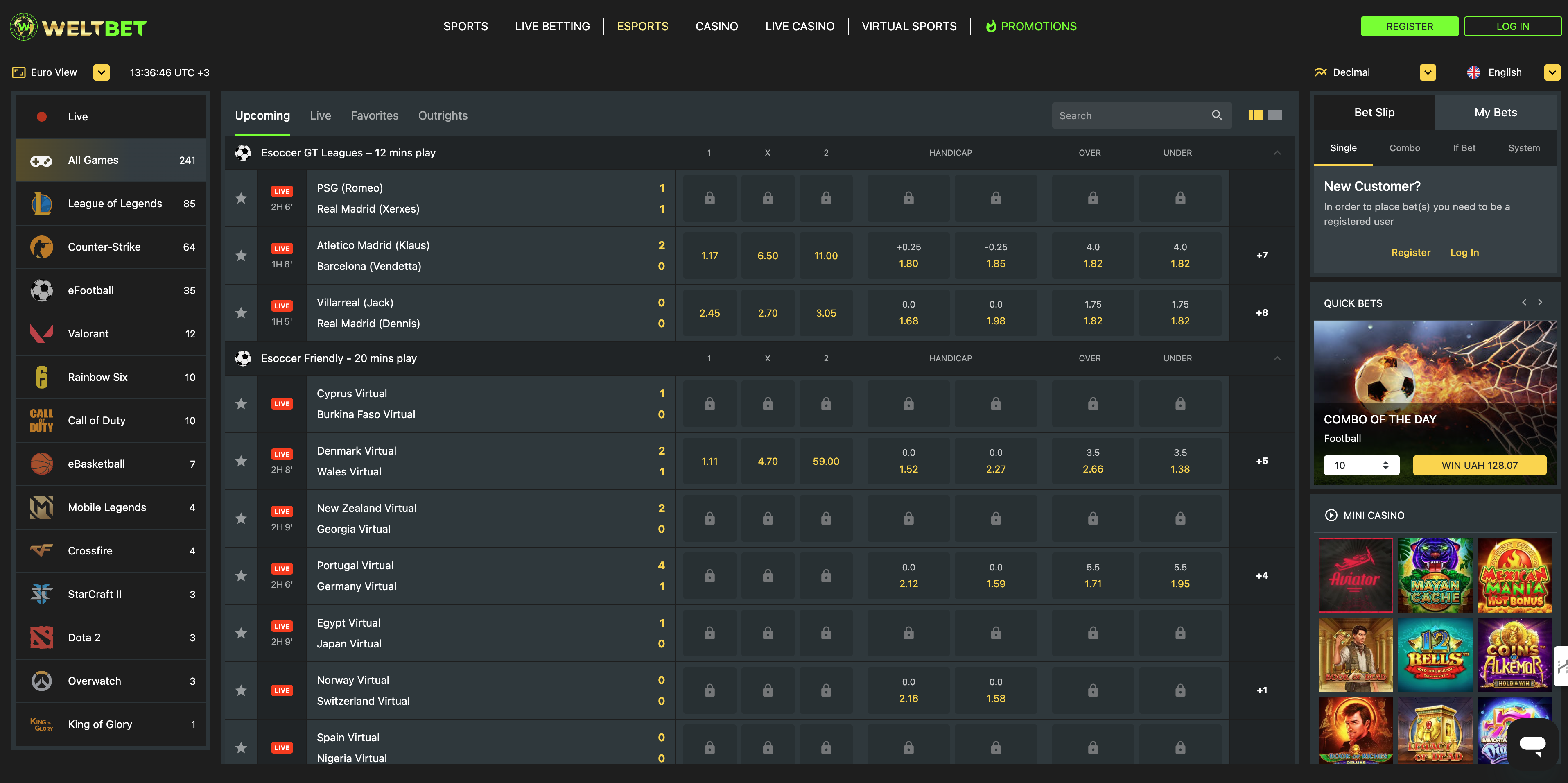This screenshot has height=783, width=1568.
Task: Select Crossfire category
Action: [110, 550]
